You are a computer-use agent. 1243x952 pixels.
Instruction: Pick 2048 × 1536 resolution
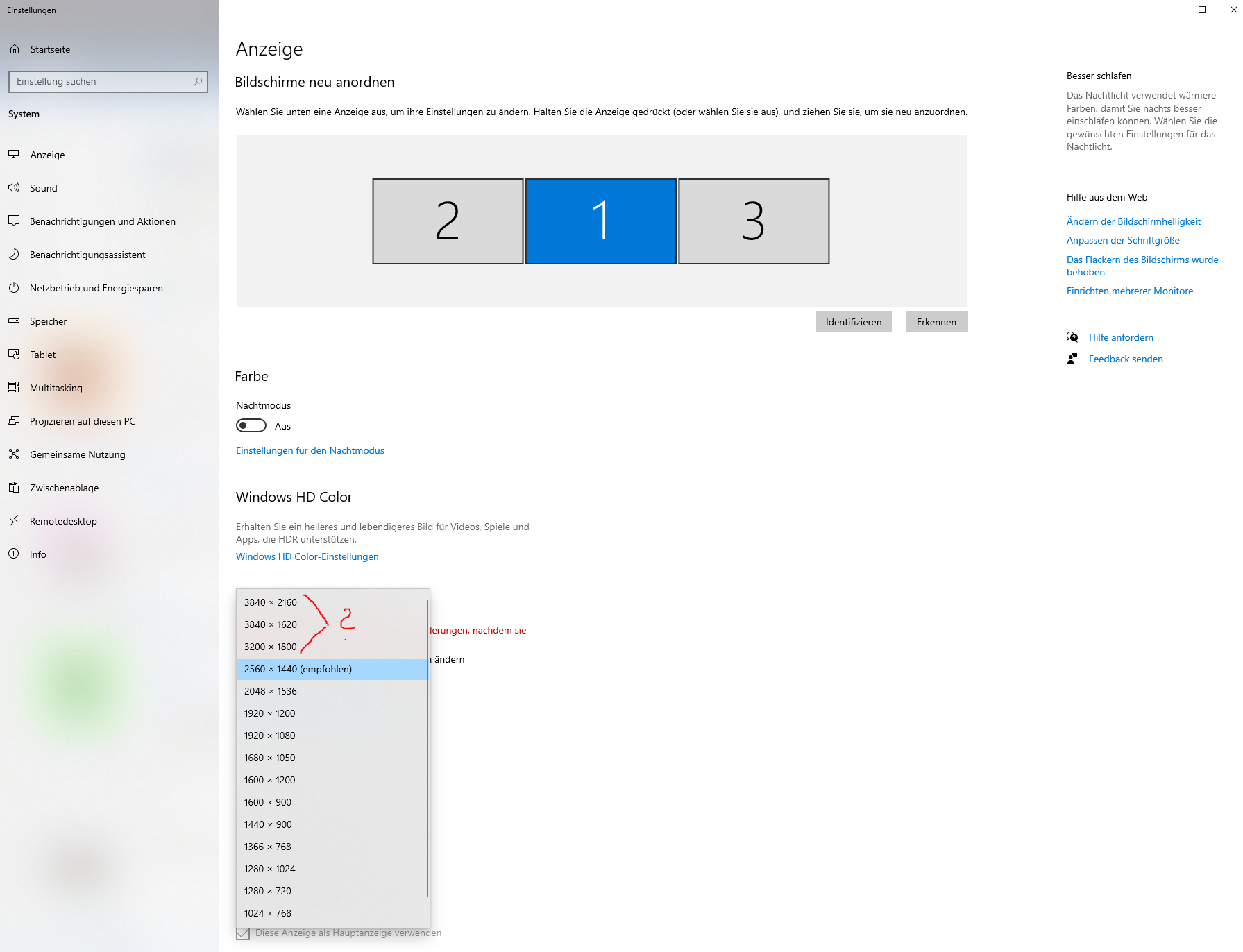coord(332,691)
